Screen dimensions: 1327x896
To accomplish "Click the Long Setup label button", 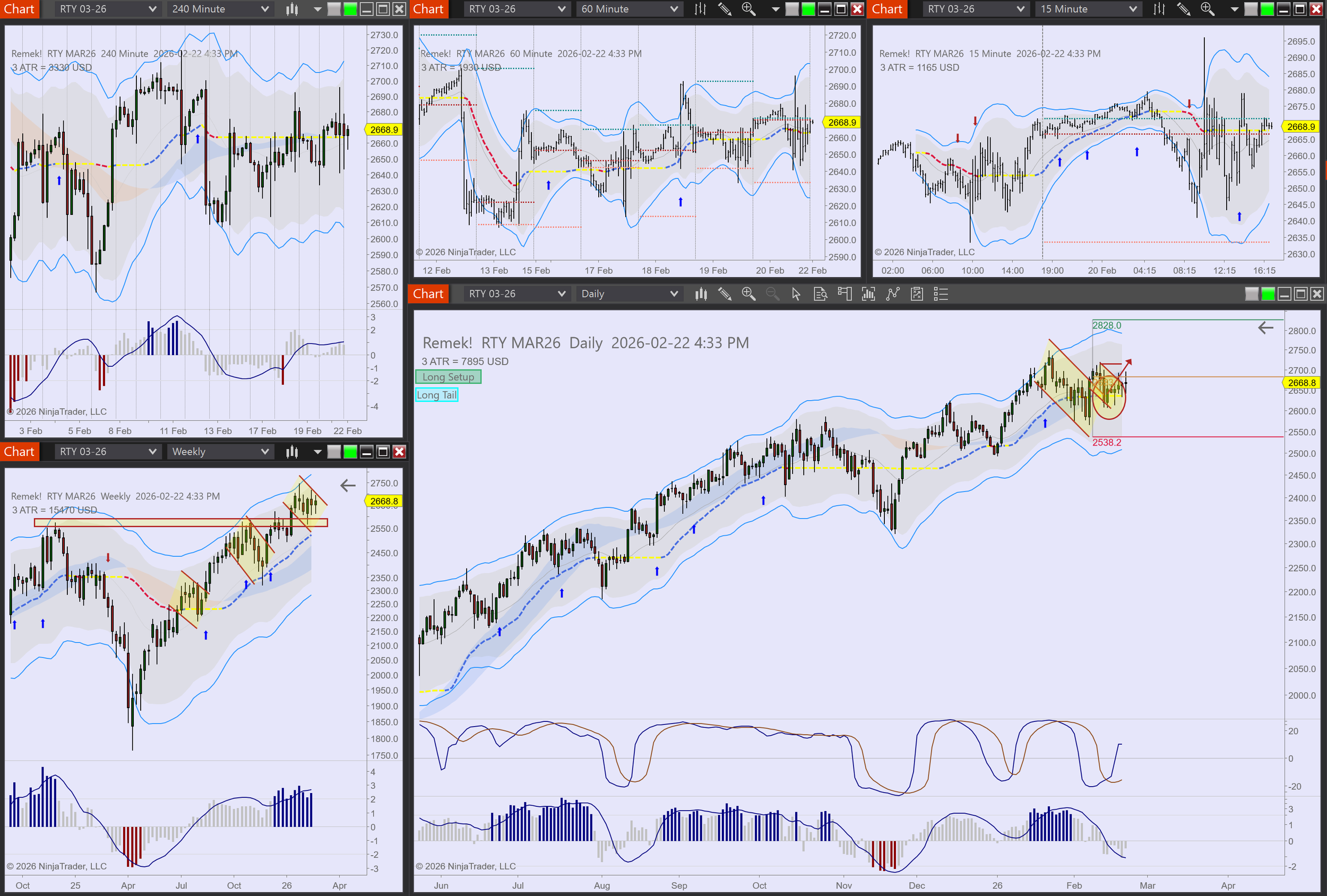I will pos(448,377).
